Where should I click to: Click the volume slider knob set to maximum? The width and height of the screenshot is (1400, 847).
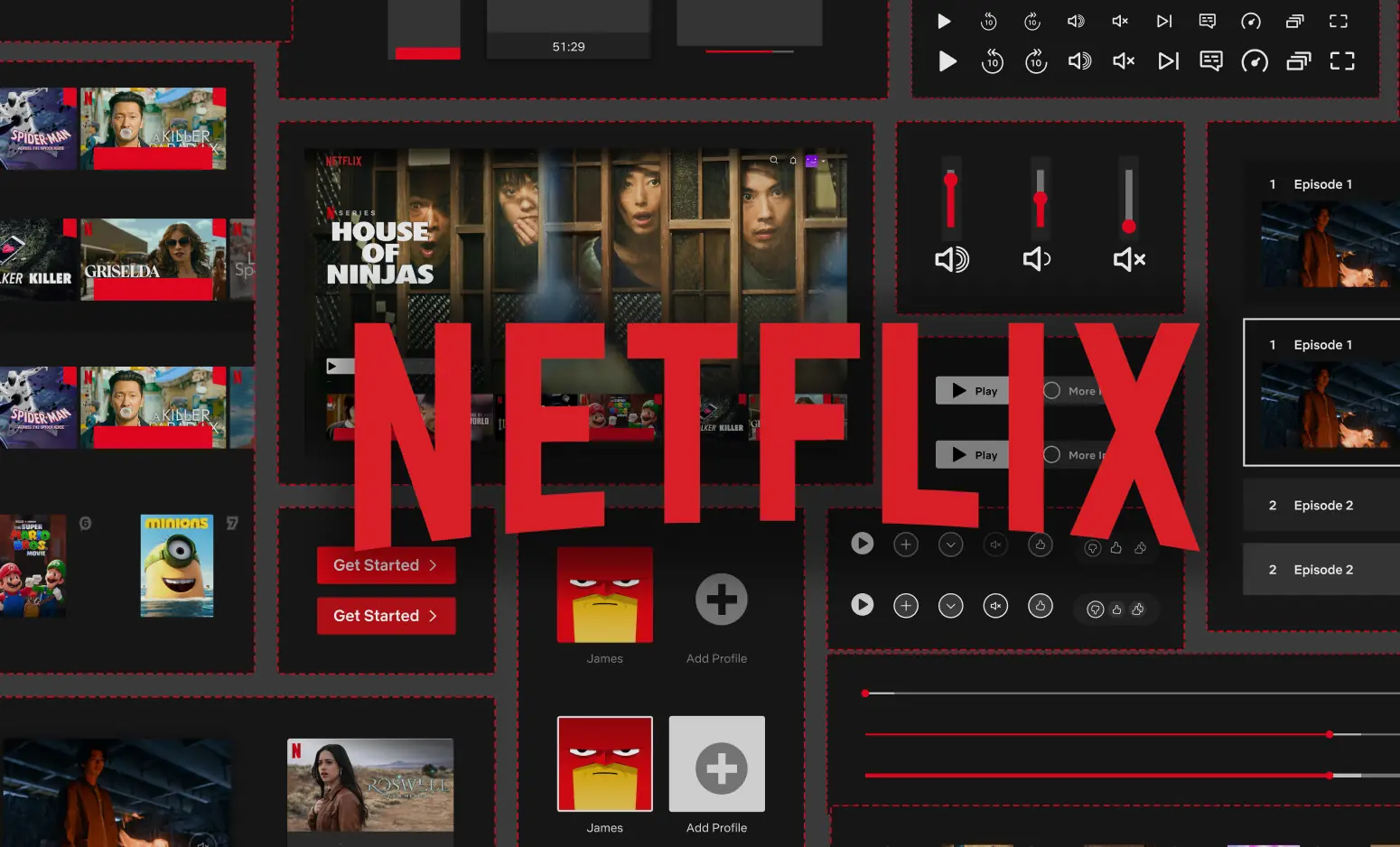pyautogui.click(x=950, y=180)
